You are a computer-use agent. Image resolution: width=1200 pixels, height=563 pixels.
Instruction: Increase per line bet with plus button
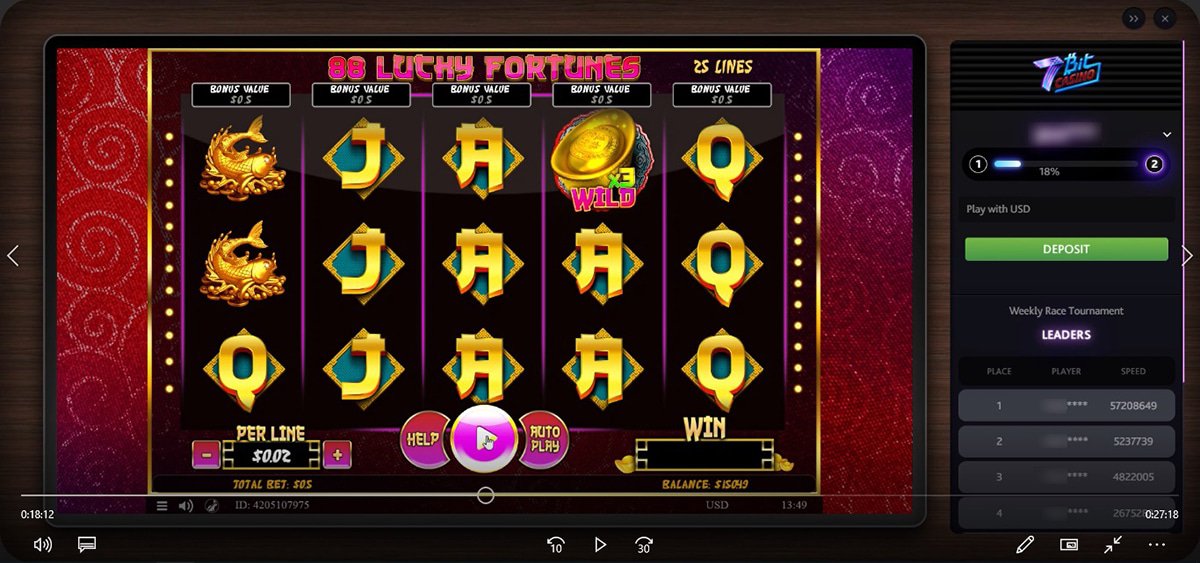click(x=337, y=454)
